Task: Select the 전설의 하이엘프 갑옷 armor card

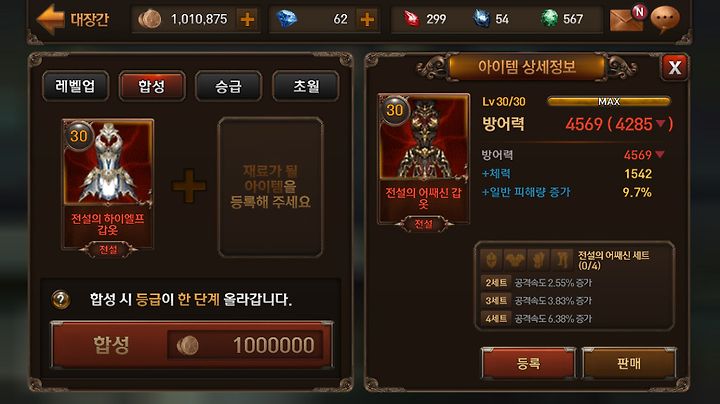Action: pyautogui.click(x=108, y=185)
